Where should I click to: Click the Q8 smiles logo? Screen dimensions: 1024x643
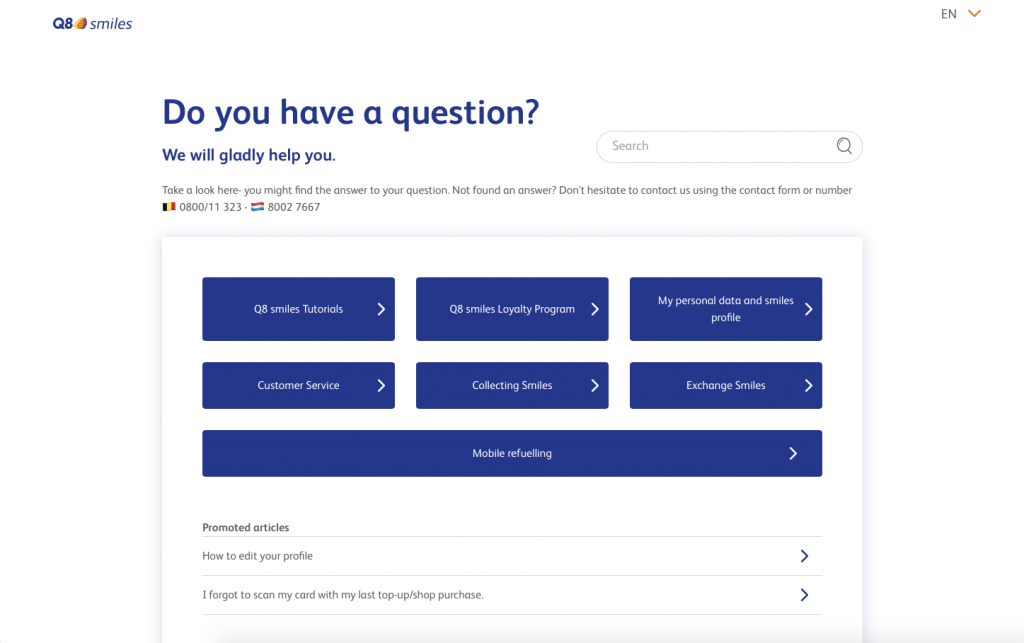pyautogui.click(x=92, y=23)
